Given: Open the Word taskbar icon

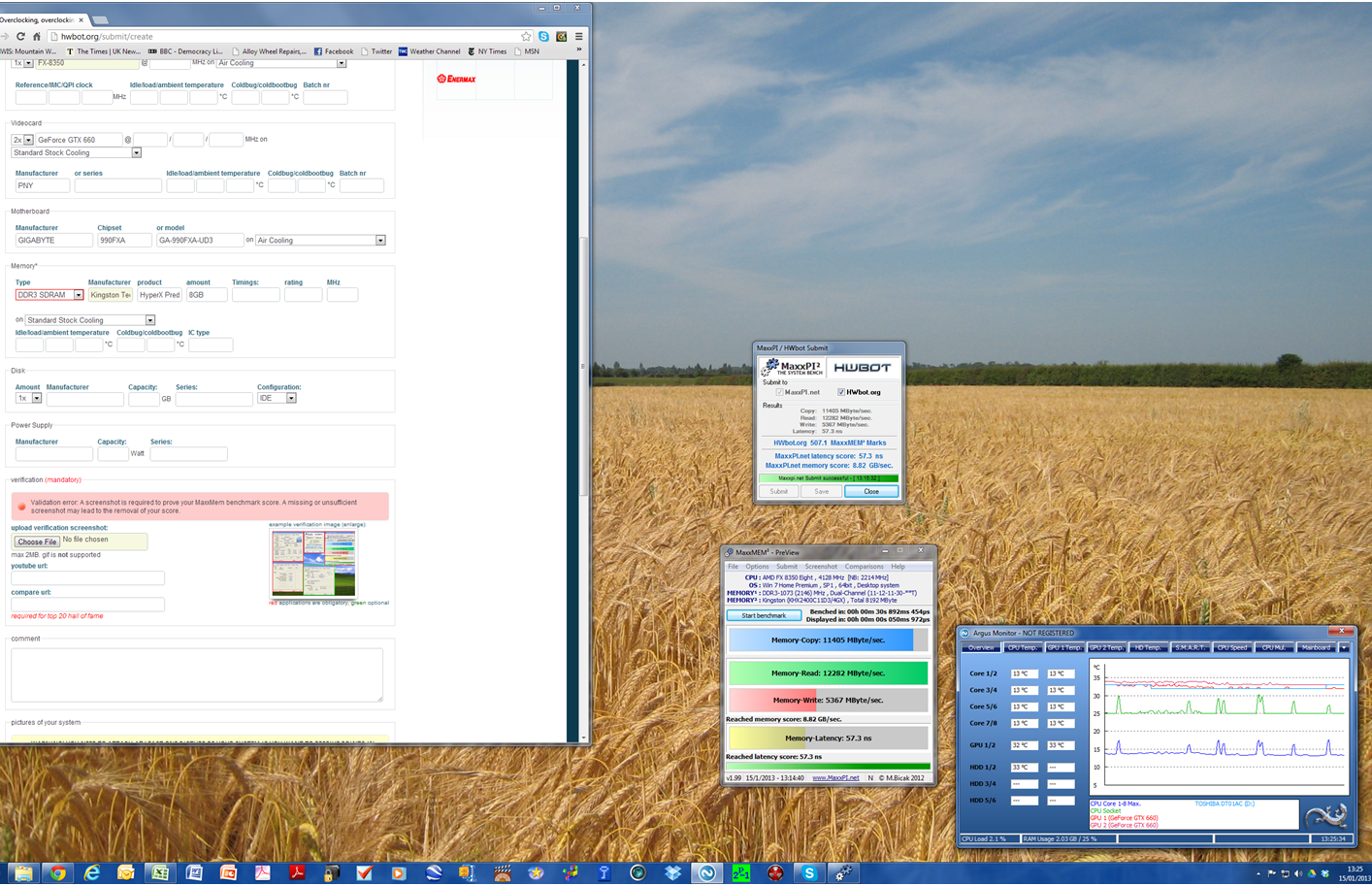Looking at the screenshot, I should coord(193,872).
